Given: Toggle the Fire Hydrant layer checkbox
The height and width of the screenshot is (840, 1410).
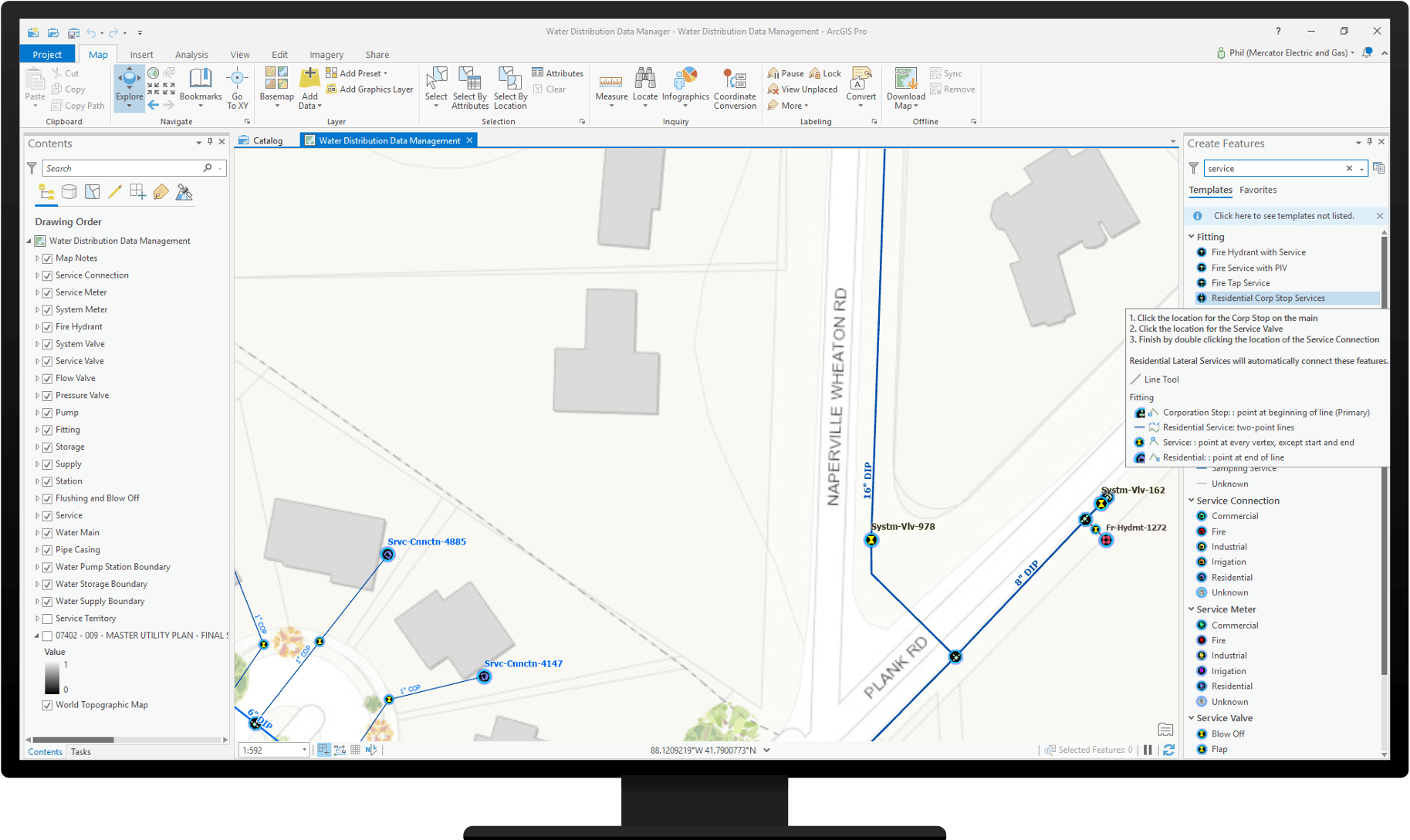Looking at the screenshot, I should 47,327.
